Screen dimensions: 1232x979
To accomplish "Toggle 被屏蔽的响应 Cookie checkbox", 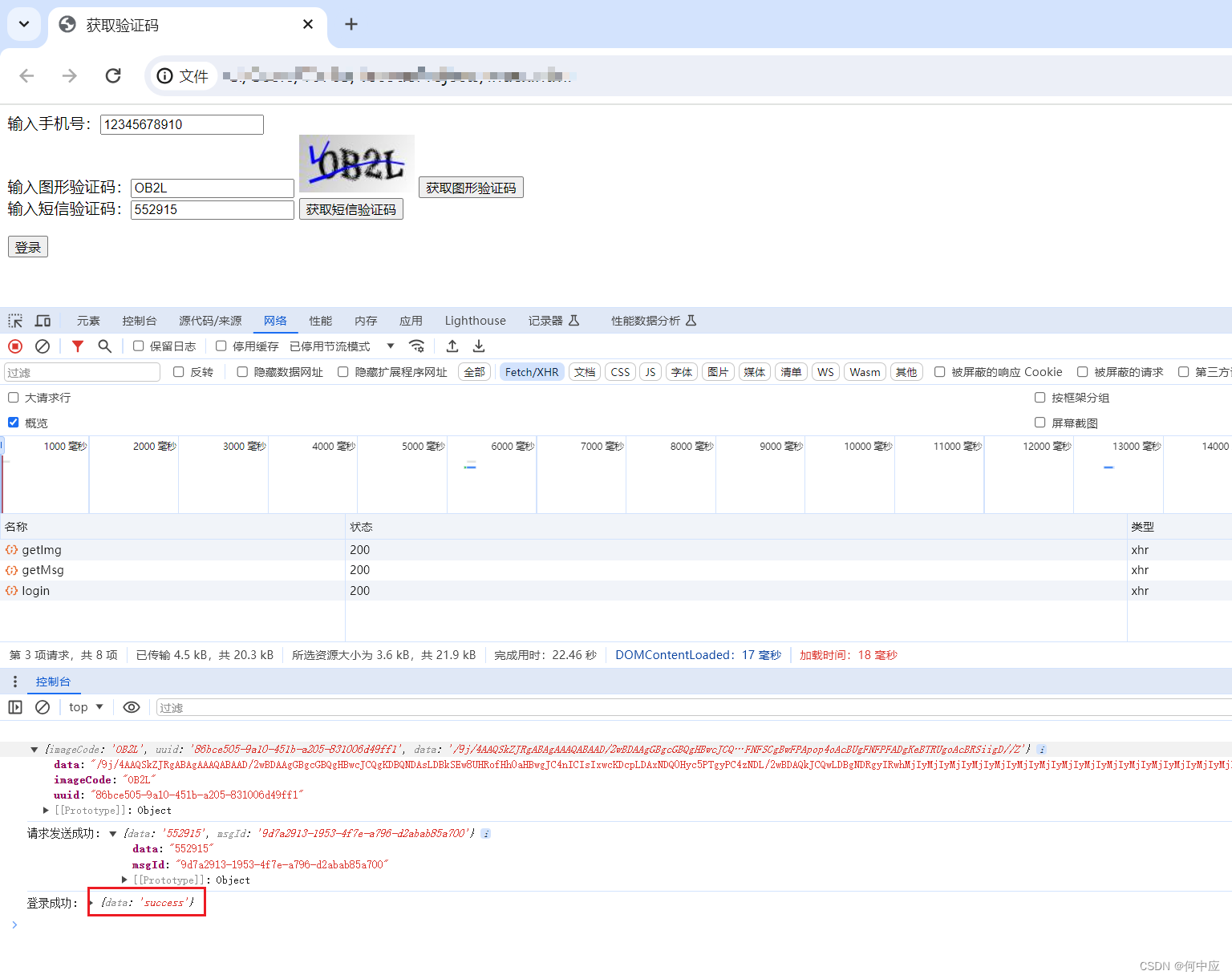I will (x=939, y=372).
